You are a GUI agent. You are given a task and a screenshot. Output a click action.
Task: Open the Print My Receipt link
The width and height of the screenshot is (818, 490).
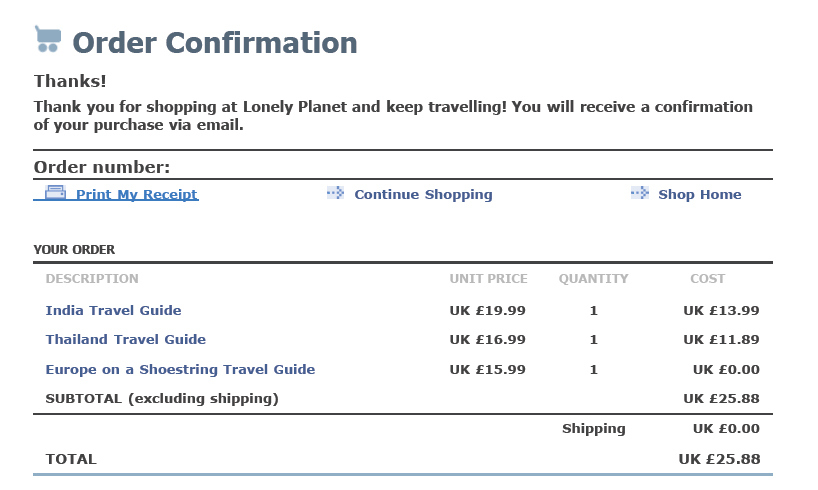[136, 195]
